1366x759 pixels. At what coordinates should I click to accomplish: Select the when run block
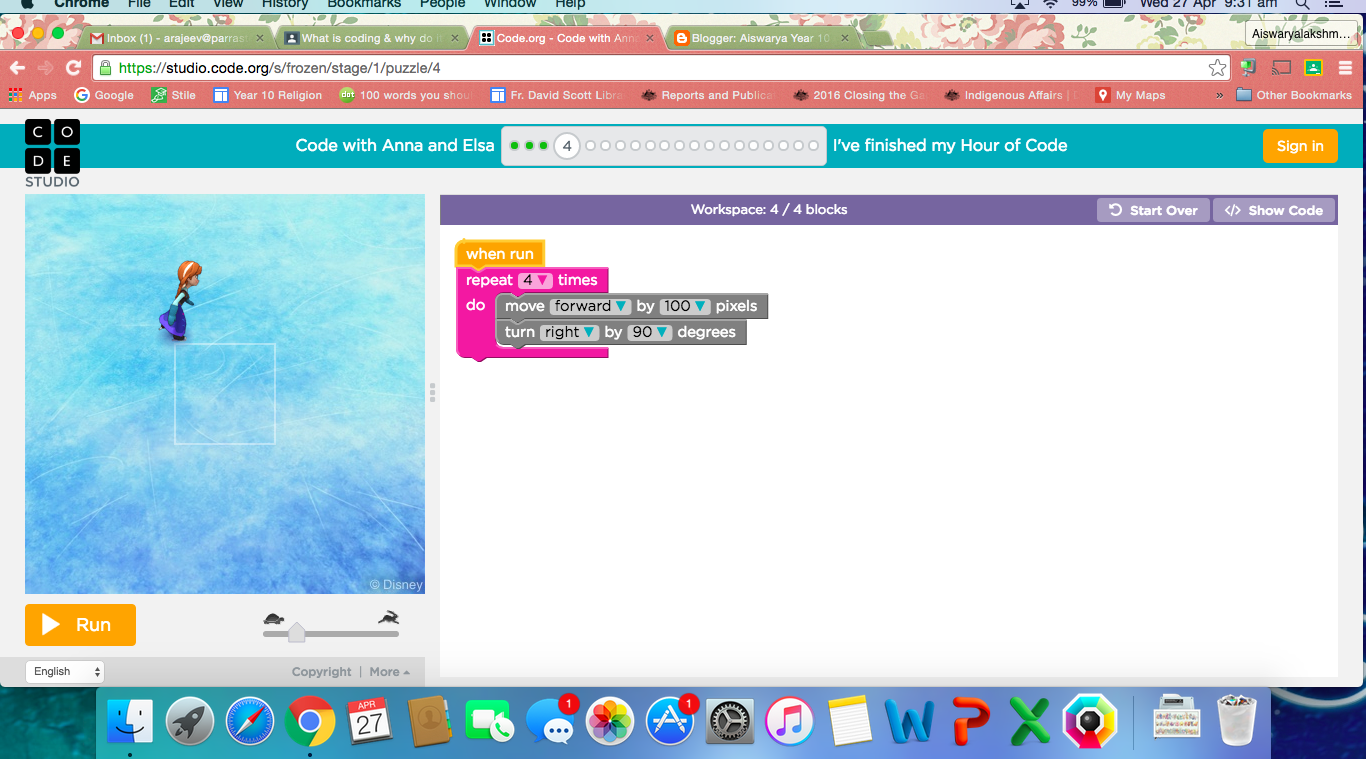click(x=499, y=254)
